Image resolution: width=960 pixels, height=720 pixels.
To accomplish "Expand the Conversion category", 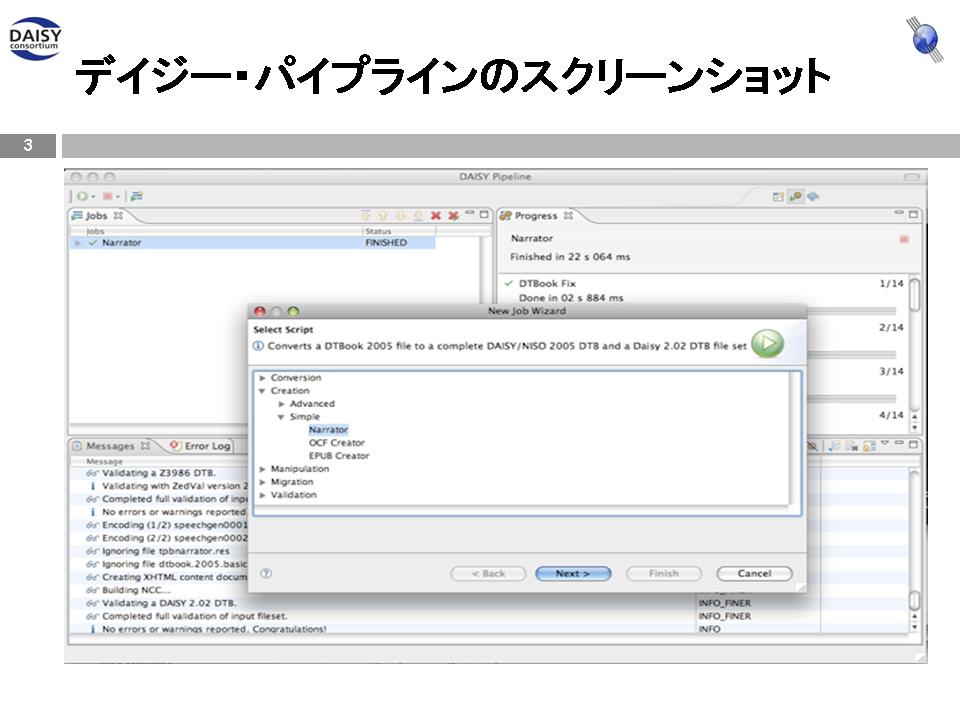I will click(263, 378).
